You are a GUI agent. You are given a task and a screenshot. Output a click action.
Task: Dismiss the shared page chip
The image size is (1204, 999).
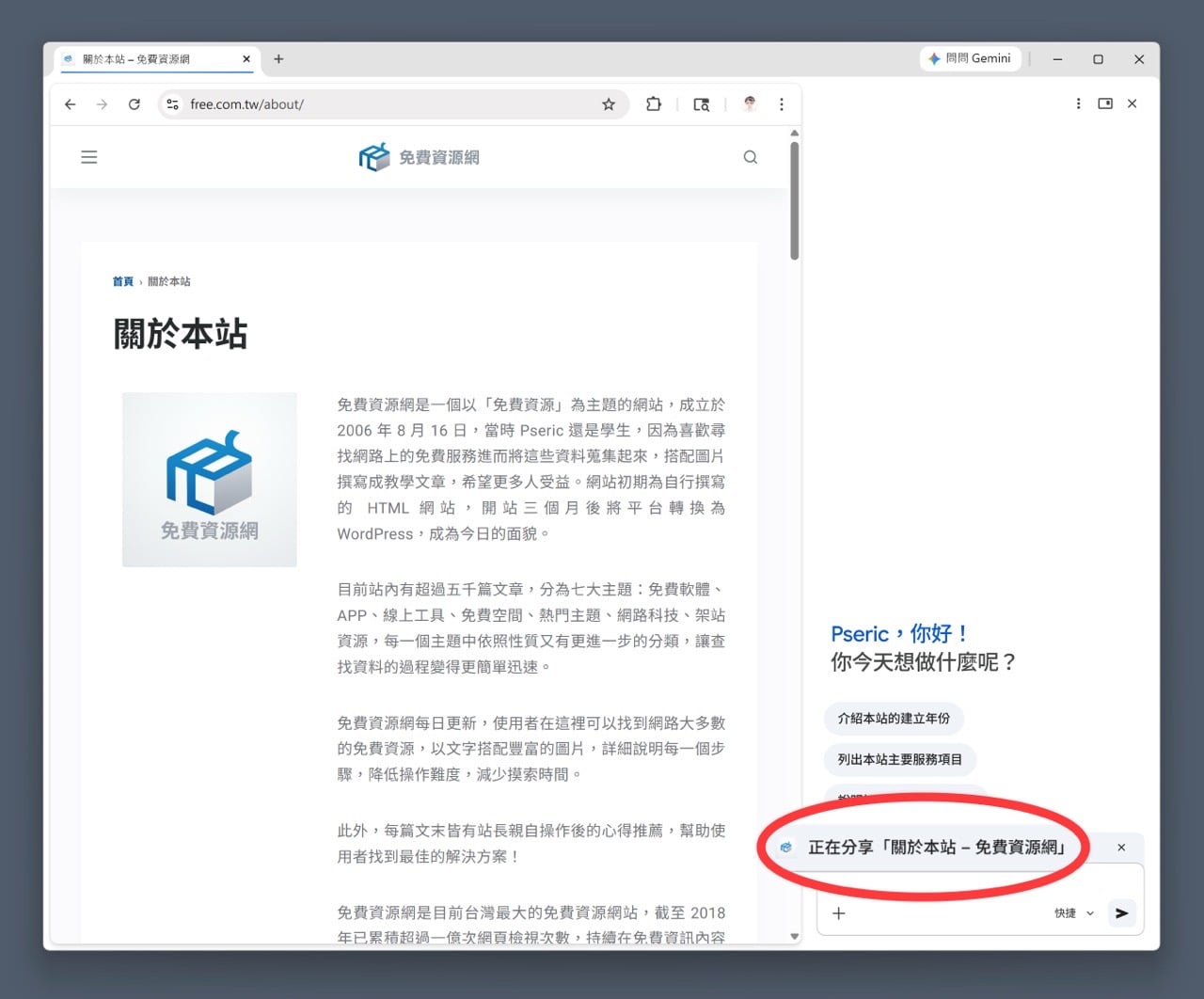tap(1121, 848)
